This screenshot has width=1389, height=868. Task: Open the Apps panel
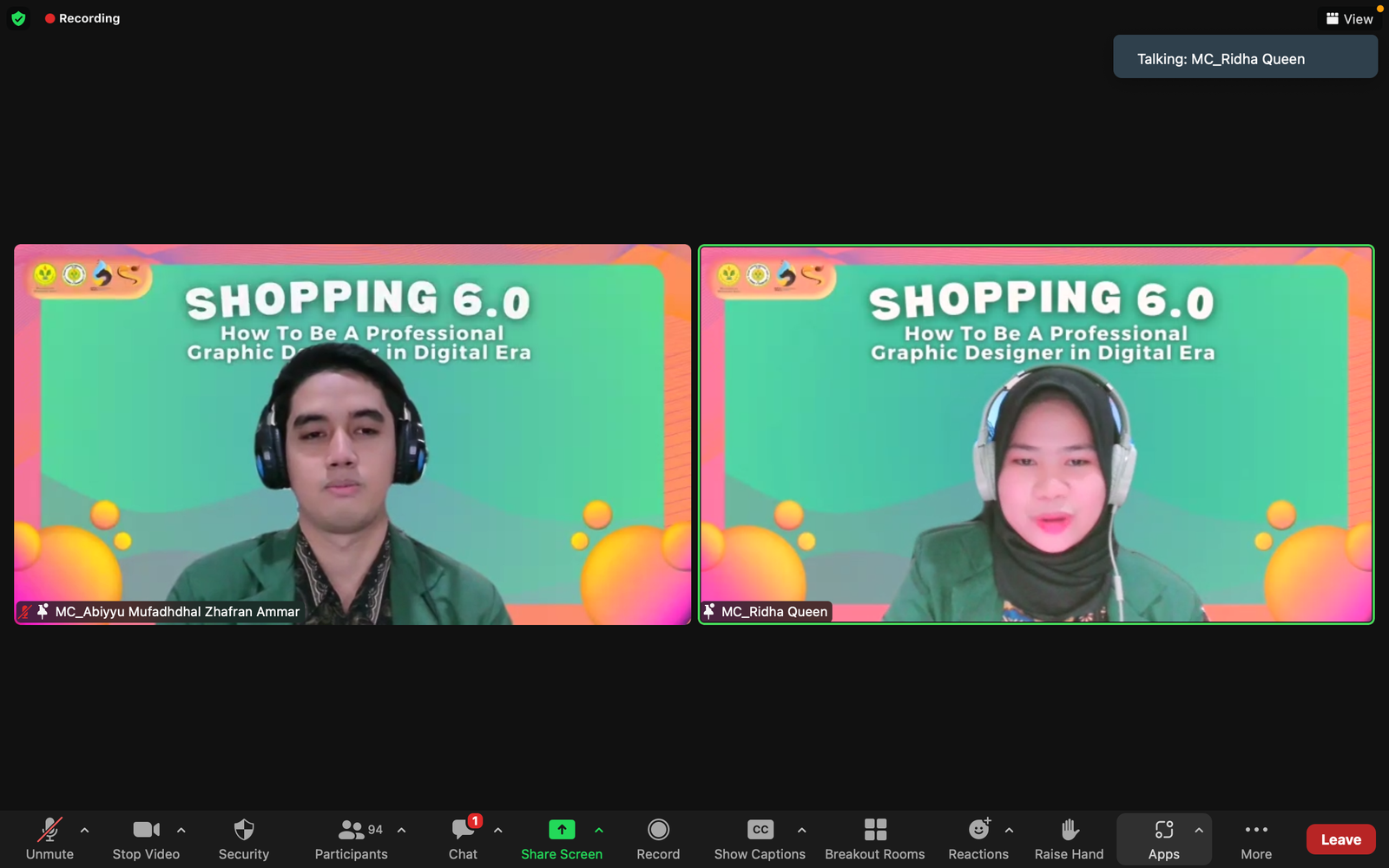[x=1163, y=838]
